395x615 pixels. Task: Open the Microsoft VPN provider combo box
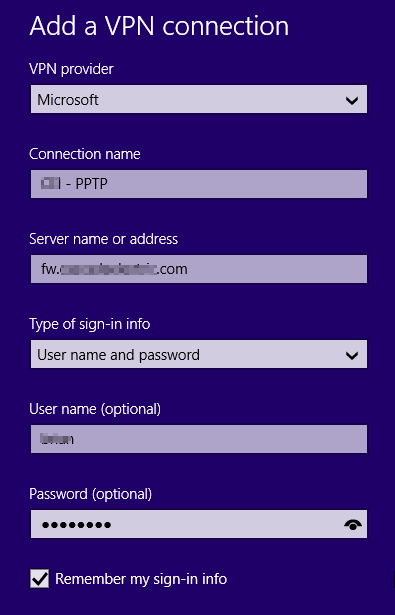pos(199,99)
